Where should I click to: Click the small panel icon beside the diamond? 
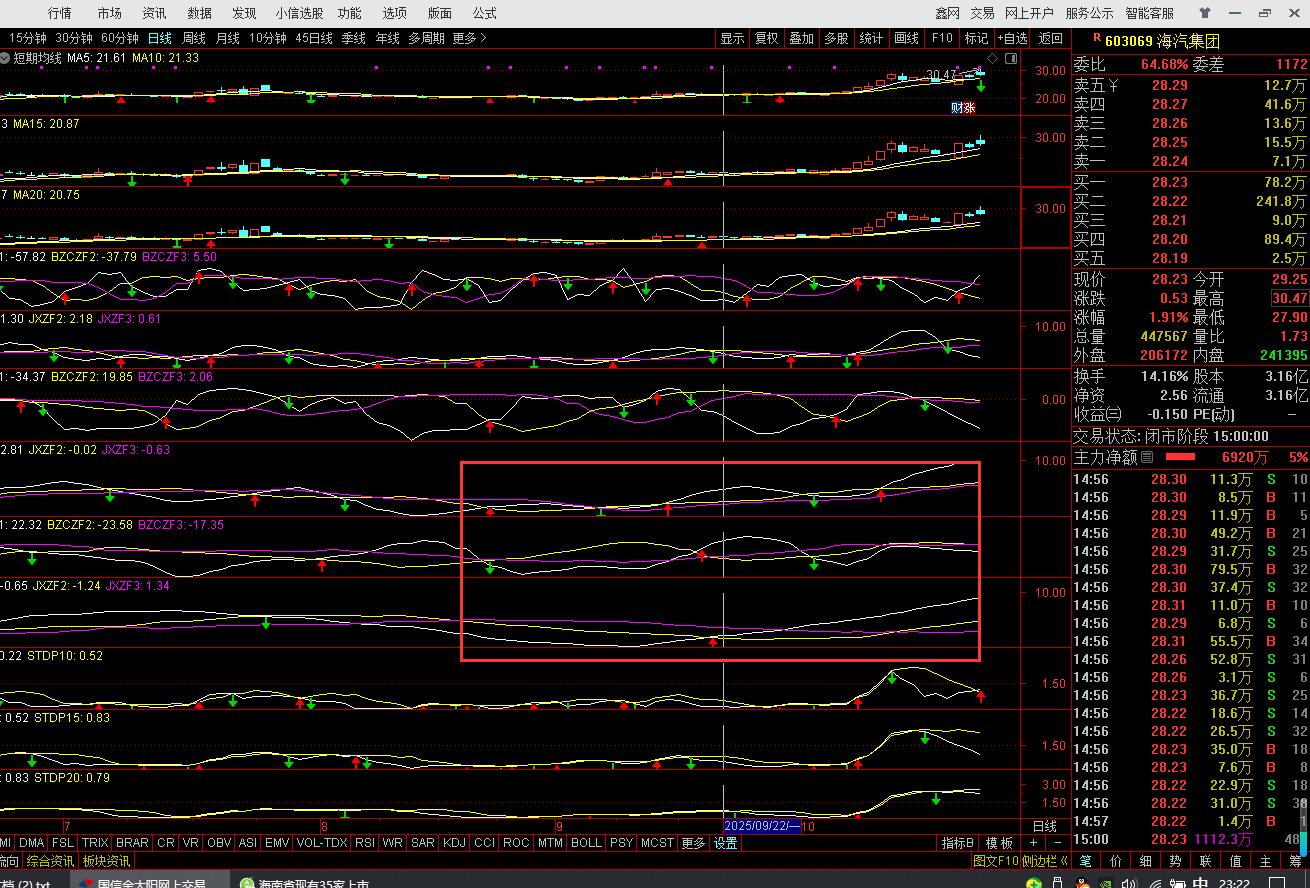point(1010,58)
